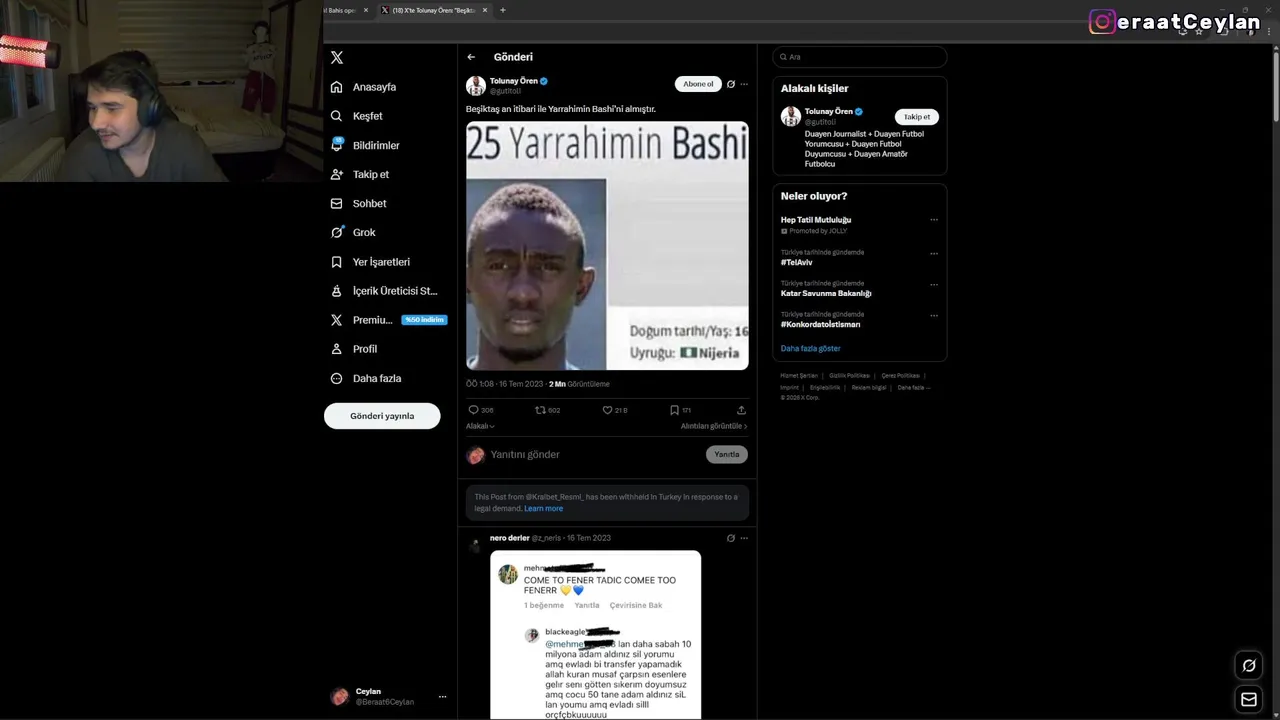Open more options on nero derler reply
Screen dimensions: 1280x720
click(744, 538)
